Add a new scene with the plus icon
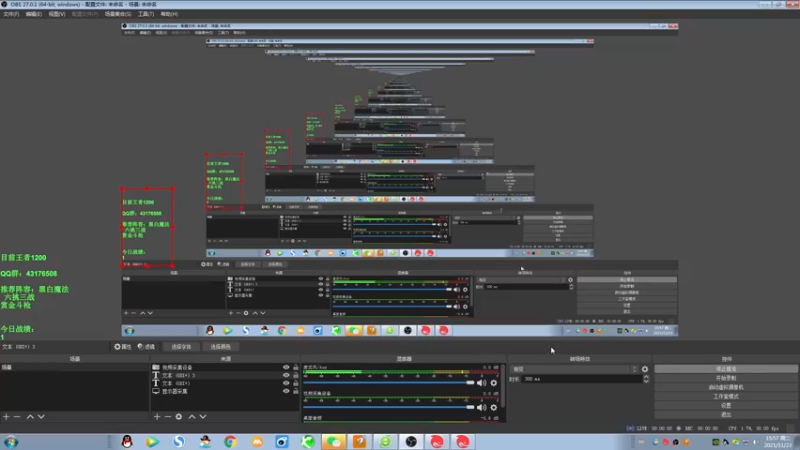 tap(6, 417)
